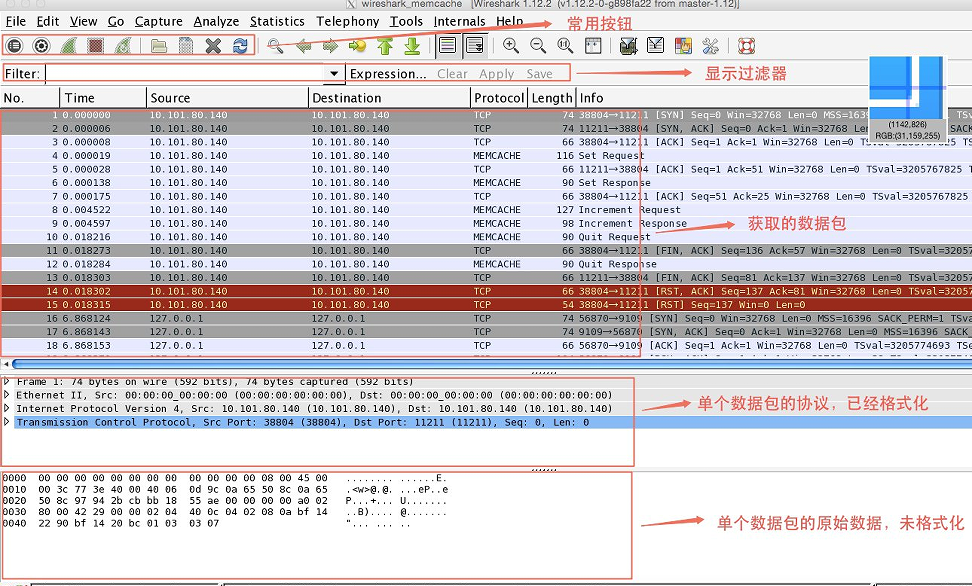Expand the Internet Protocol Version 4 node
972x586 pixels.
[x=6, y=409]
